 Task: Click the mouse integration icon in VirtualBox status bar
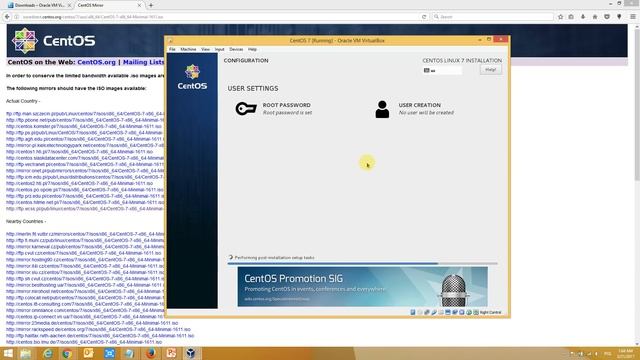point(469,312)
